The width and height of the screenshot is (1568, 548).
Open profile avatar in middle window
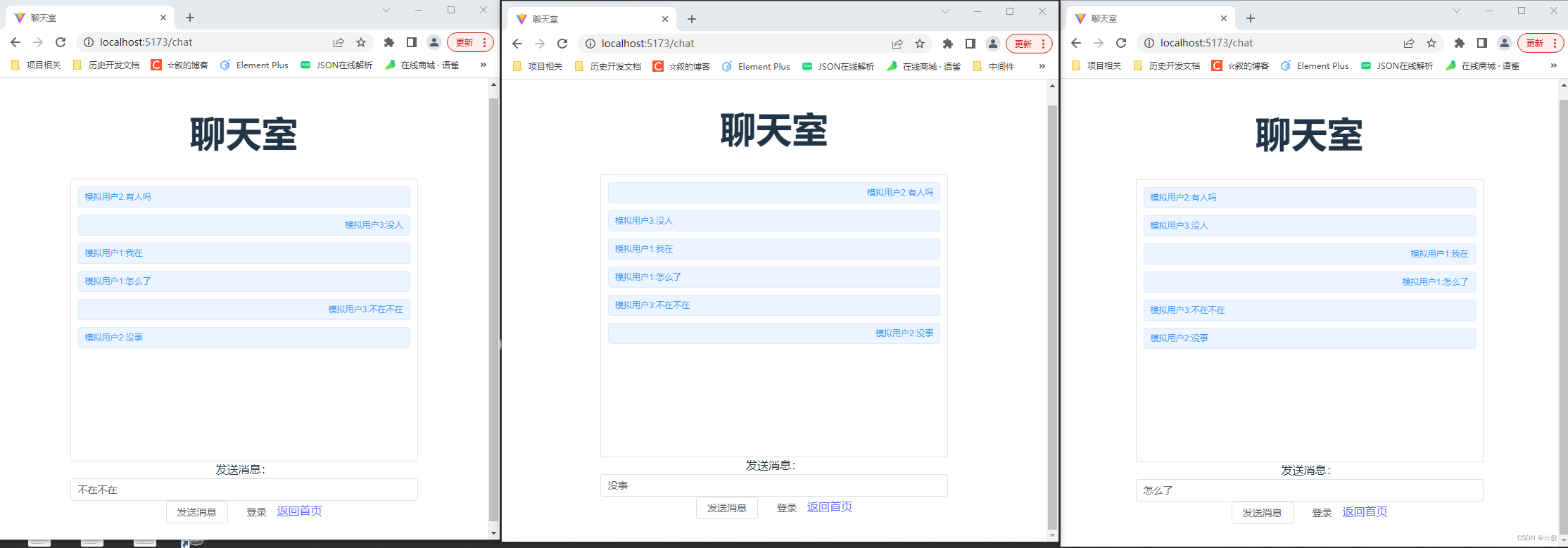pyautogui.click(x=993, y=44)
